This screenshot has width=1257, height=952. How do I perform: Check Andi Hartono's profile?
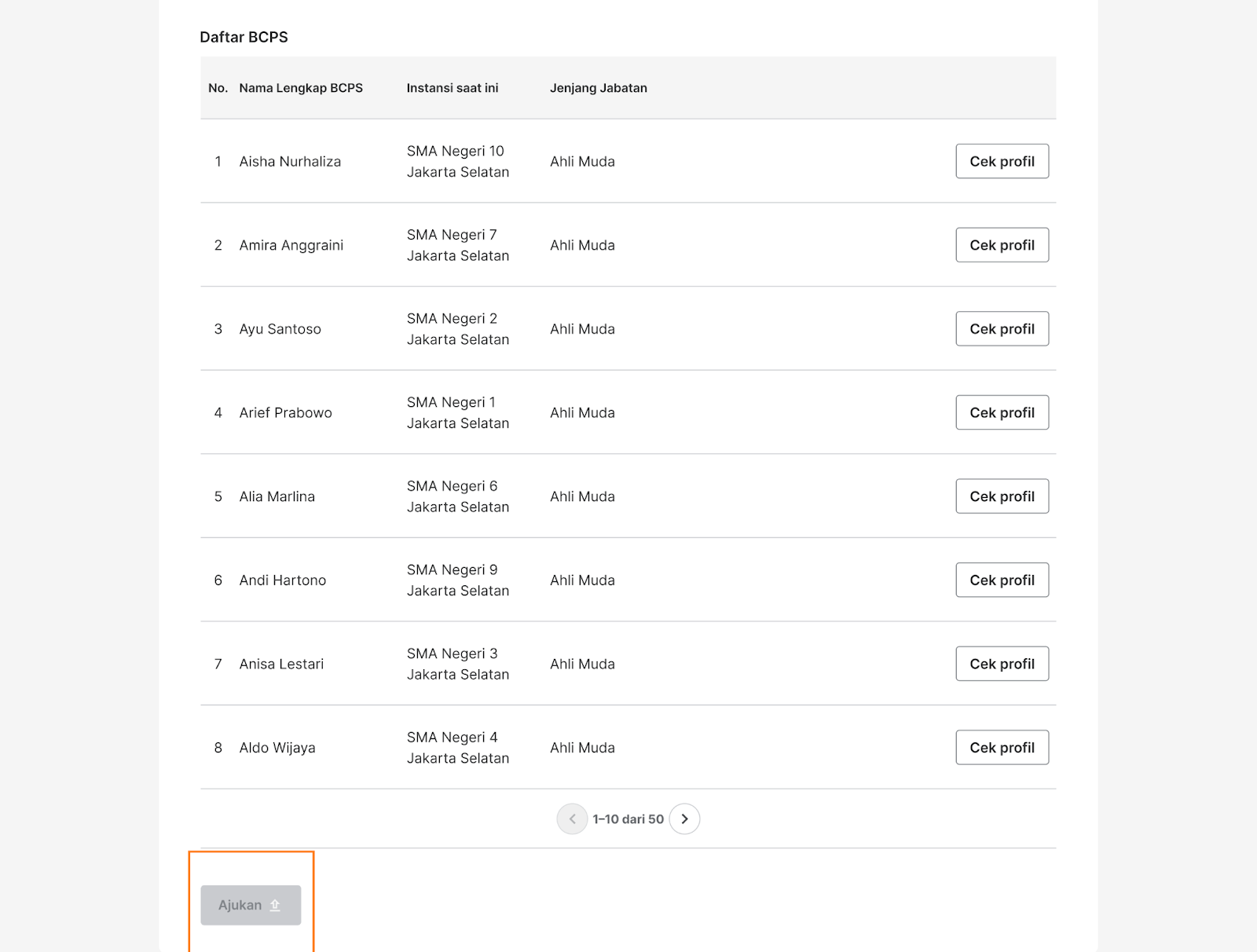tap(1002, 580)
